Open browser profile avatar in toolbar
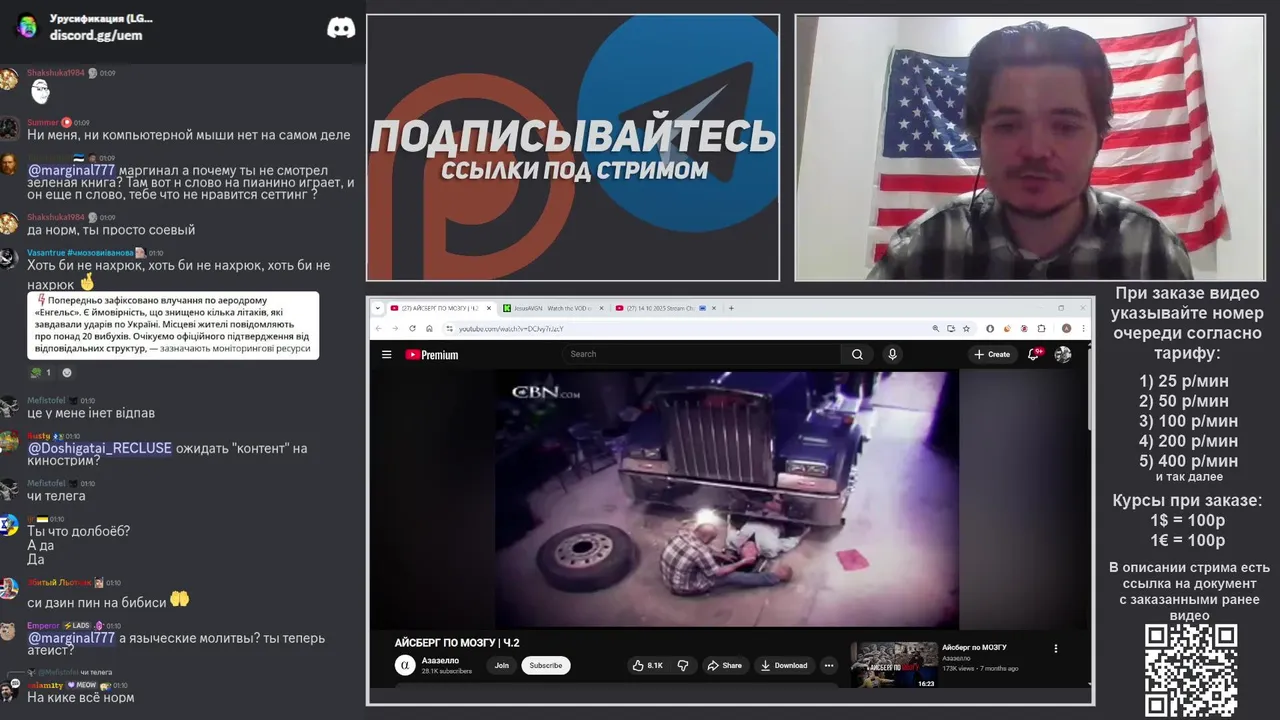 pos(1066,328)
